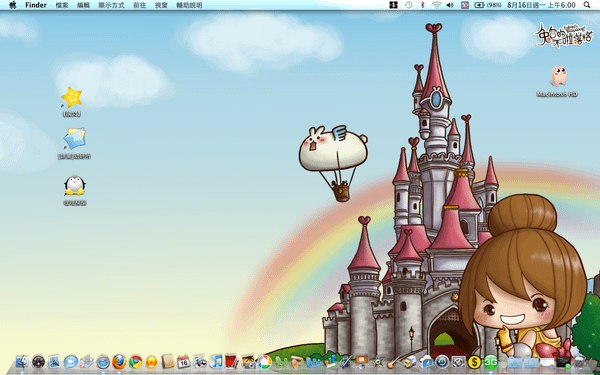
Task: Click the battery status indicator
Action: pos(488,5)
